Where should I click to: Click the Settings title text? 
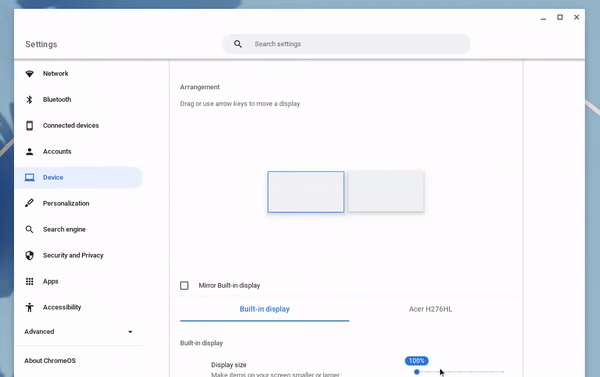coord(41,44)
